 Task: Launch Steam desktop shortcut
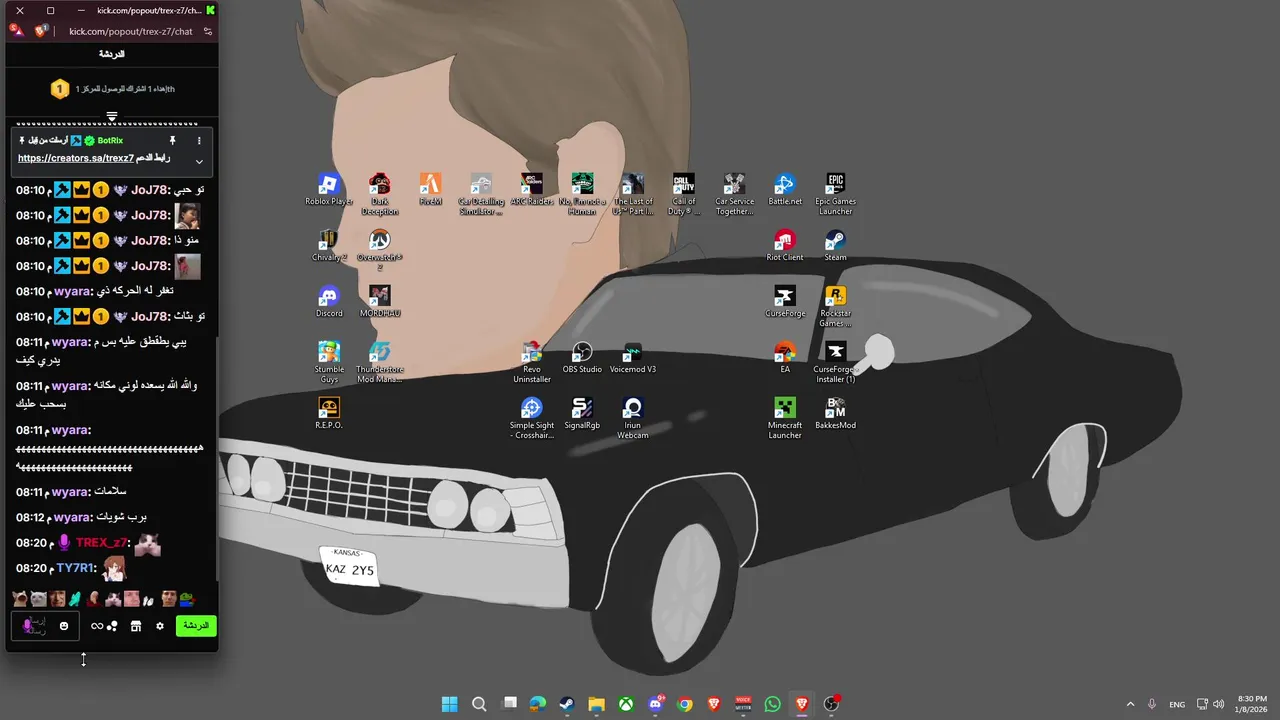[x=836, y=246]
